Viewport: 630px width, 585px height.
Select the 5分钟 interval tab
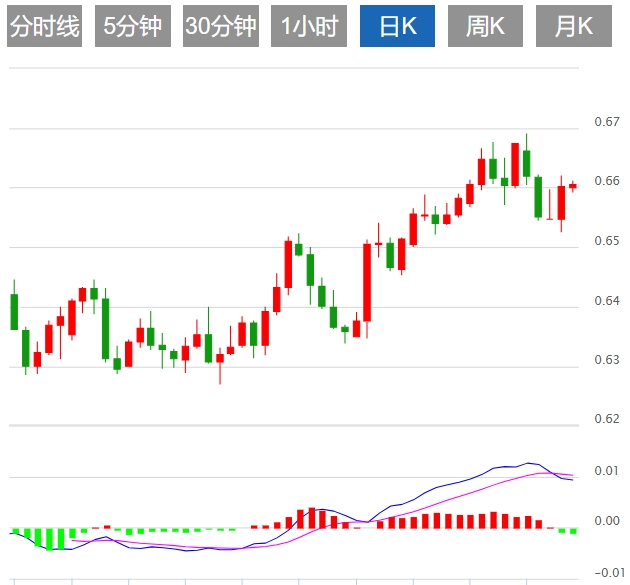coord(133,26)
